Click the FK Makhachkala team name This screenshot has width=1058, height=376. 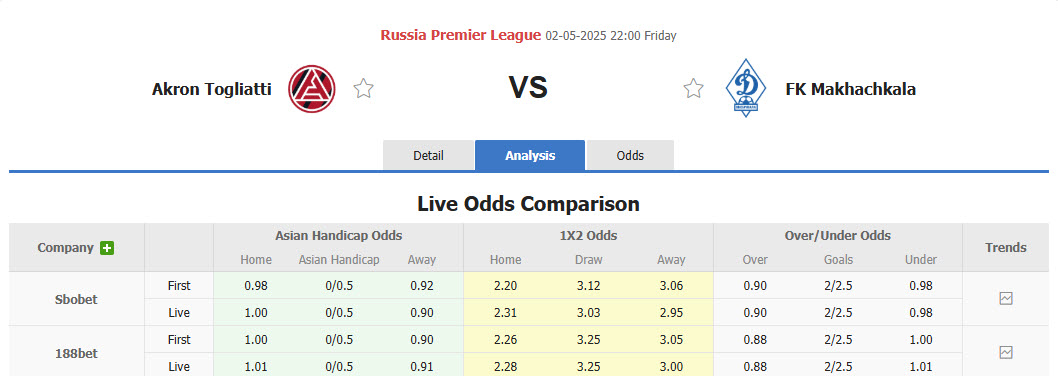pos(850,88)
